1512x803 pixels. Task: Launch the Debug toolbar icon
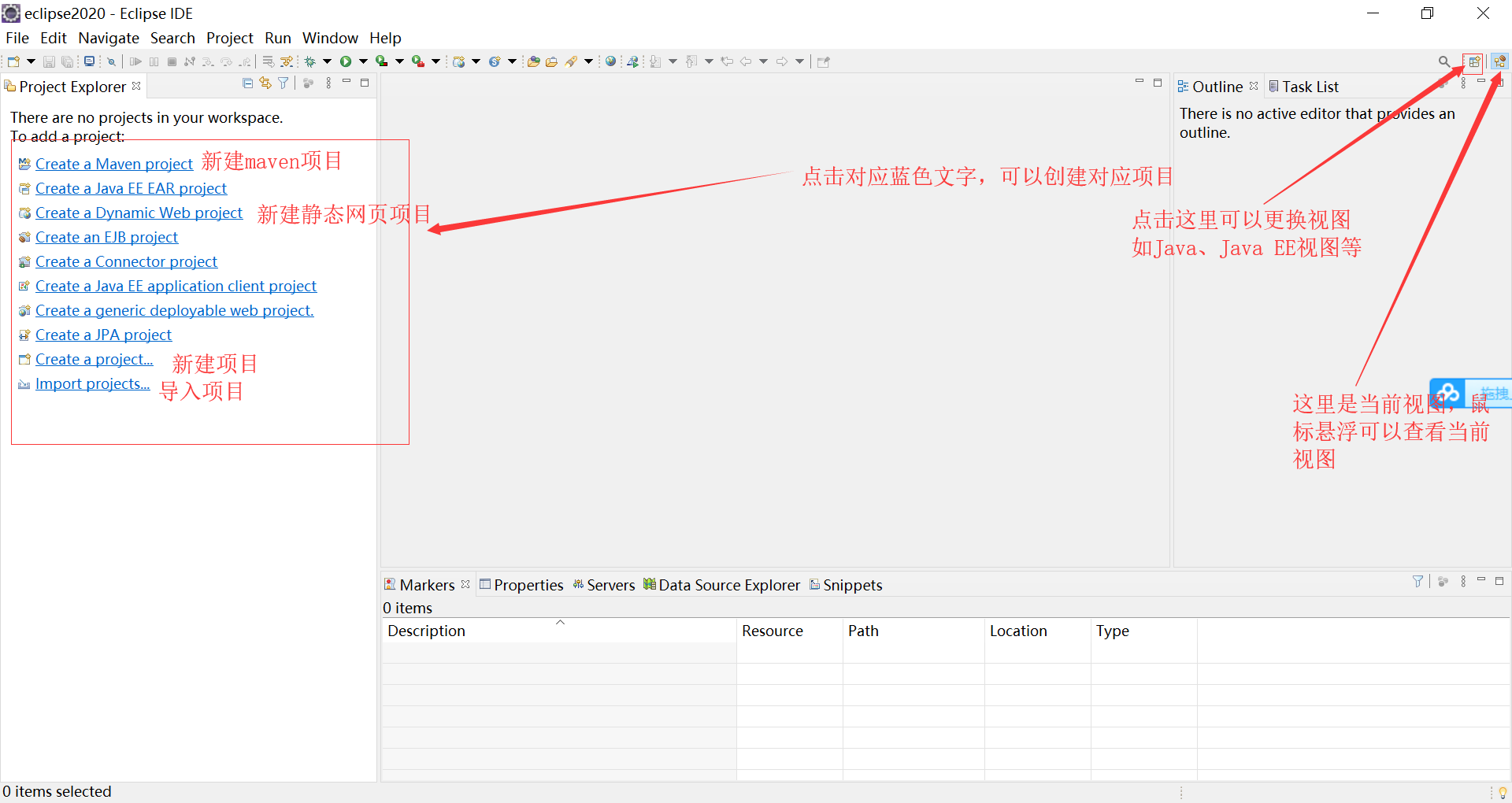(310, 61)
